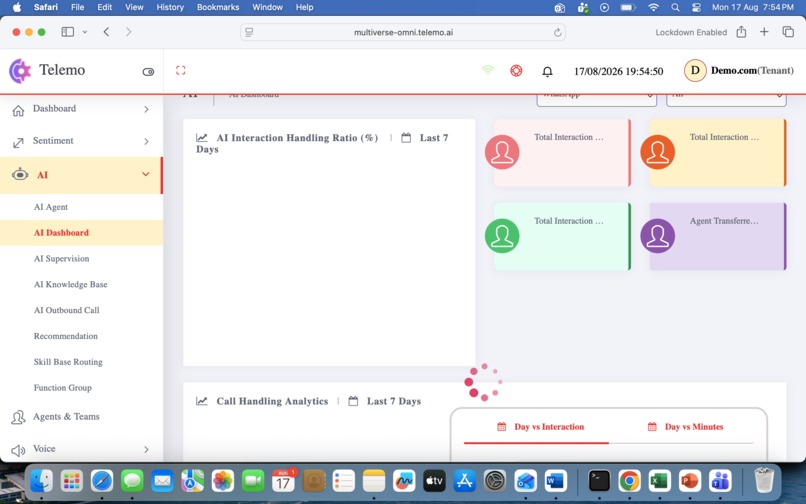Open the AI Supervision submenu item
The image size is (806, 504).
[x=62, y=258]
